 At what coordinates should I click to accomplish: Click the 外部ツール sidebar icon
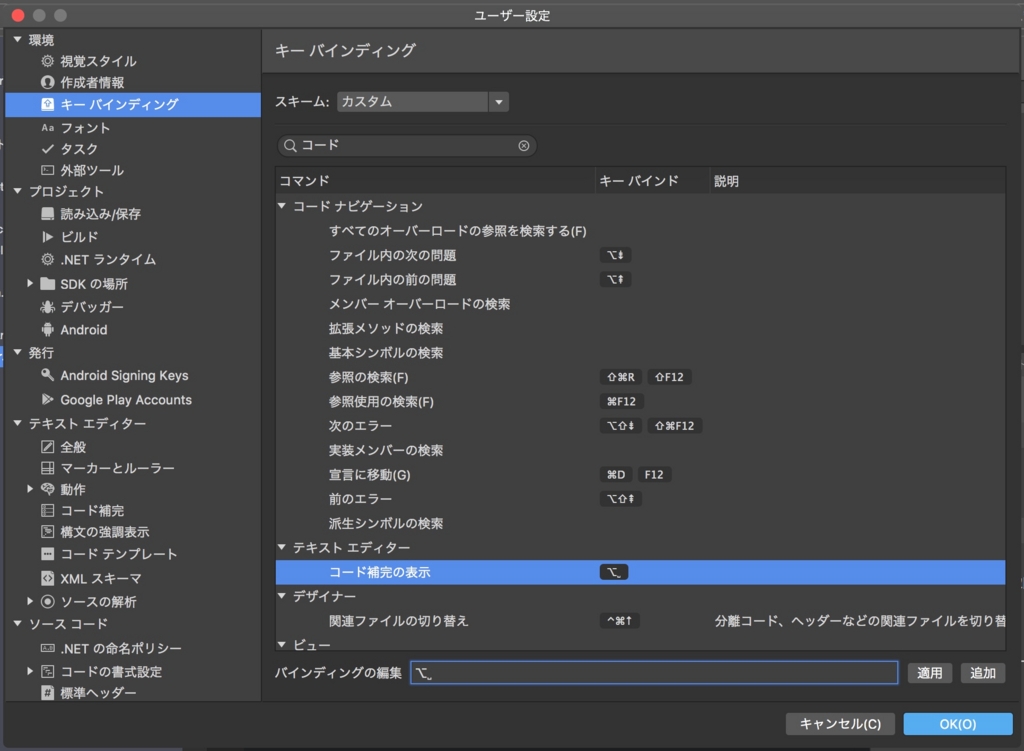(x=48, y=170)
